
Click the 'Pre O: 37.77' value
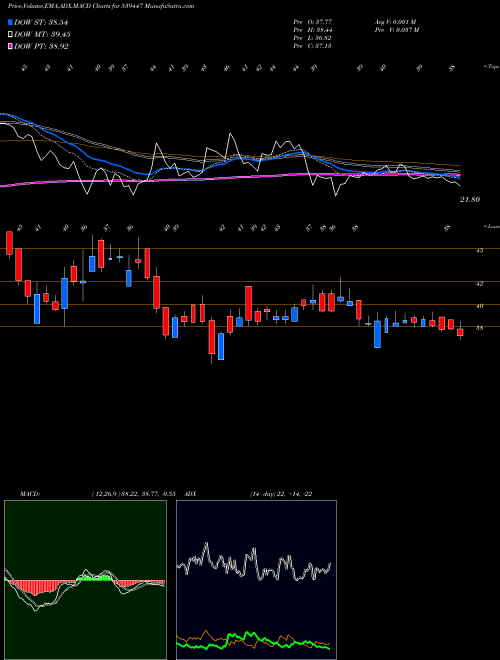(x=313, y=22)
